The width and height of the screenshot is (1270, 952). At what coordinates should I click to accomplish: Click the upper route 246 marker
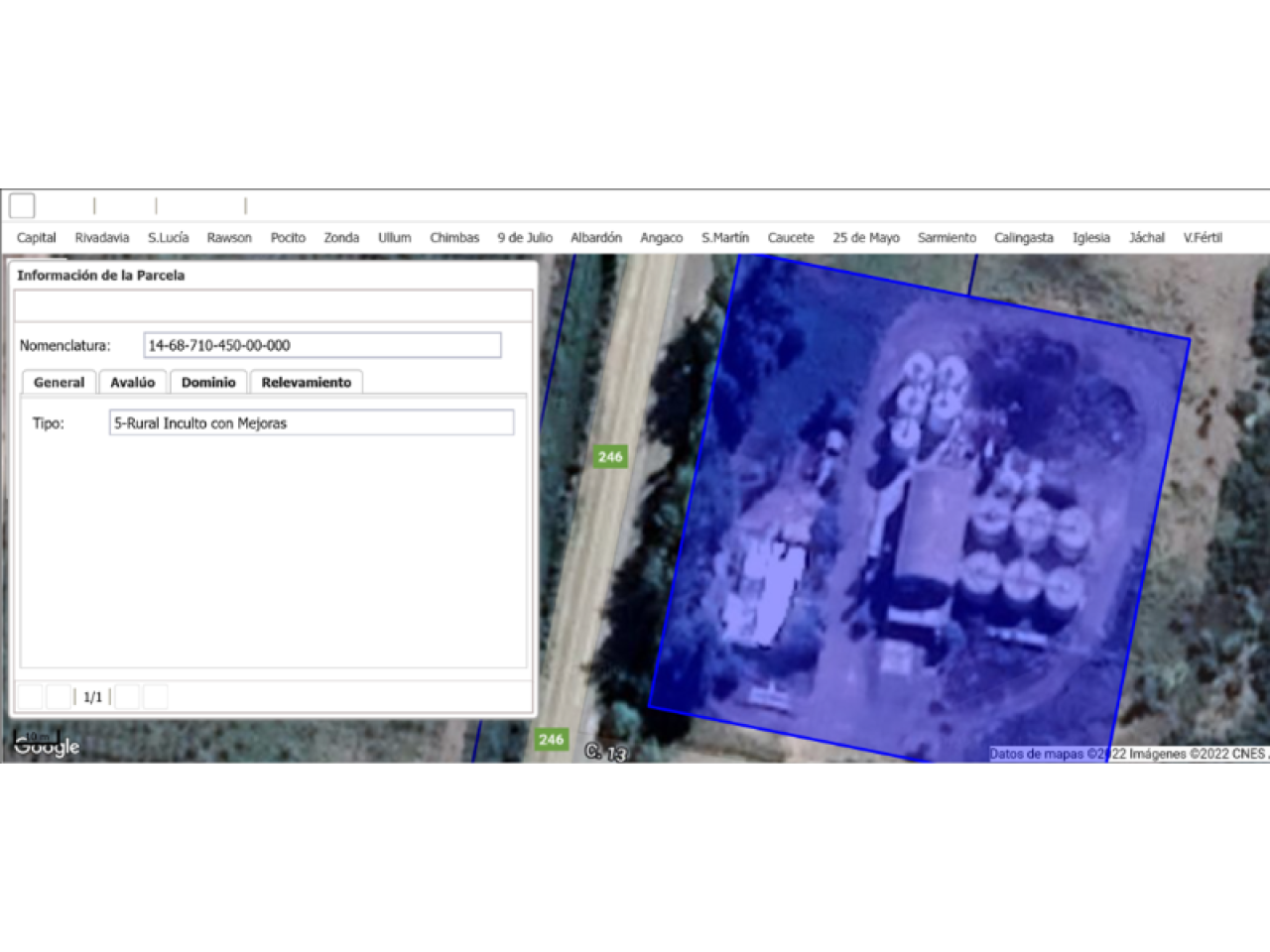[610, 457]
